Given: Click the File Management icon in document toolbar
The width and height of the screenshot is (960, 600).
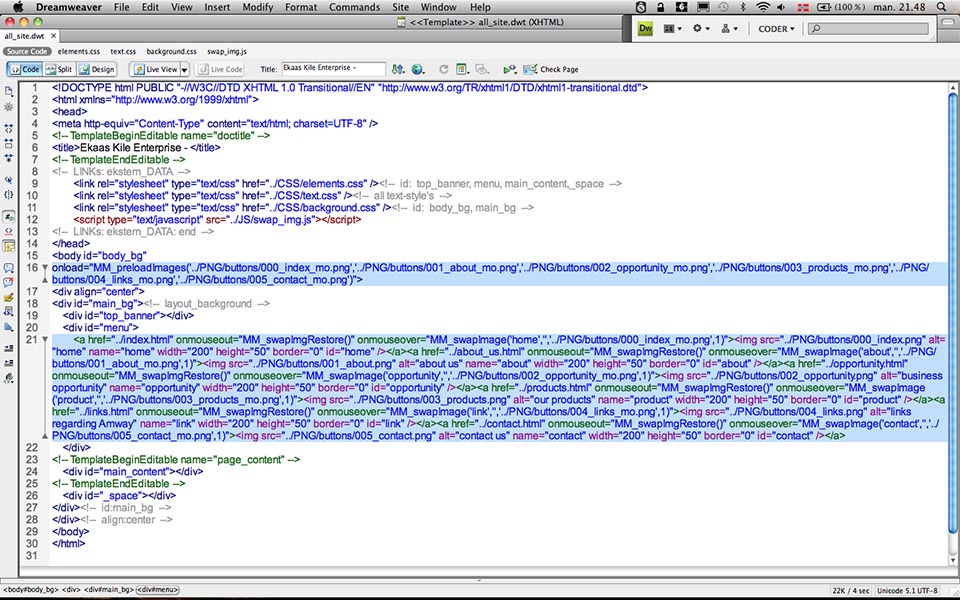Looking at the screenshot, I should [x=397, y=69].
